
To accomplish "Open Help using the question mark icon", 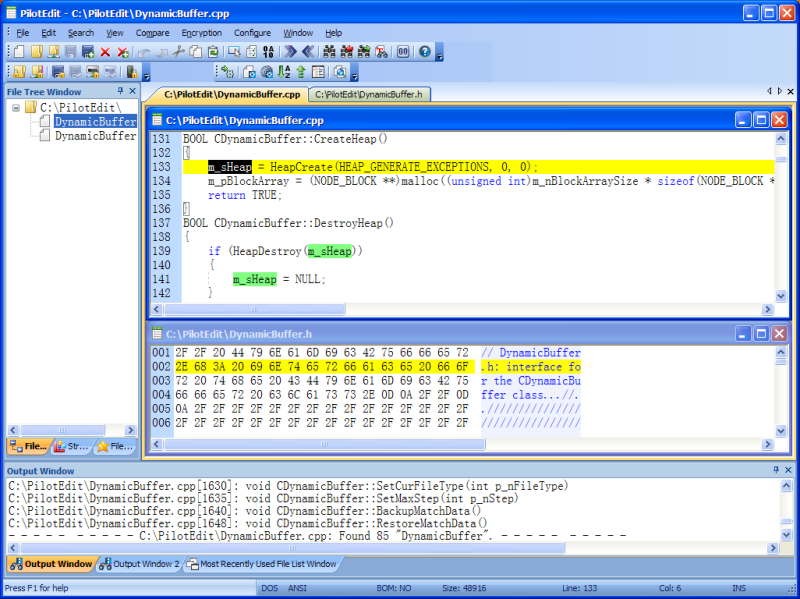I will pyautogui.click(x=425, y=52).
